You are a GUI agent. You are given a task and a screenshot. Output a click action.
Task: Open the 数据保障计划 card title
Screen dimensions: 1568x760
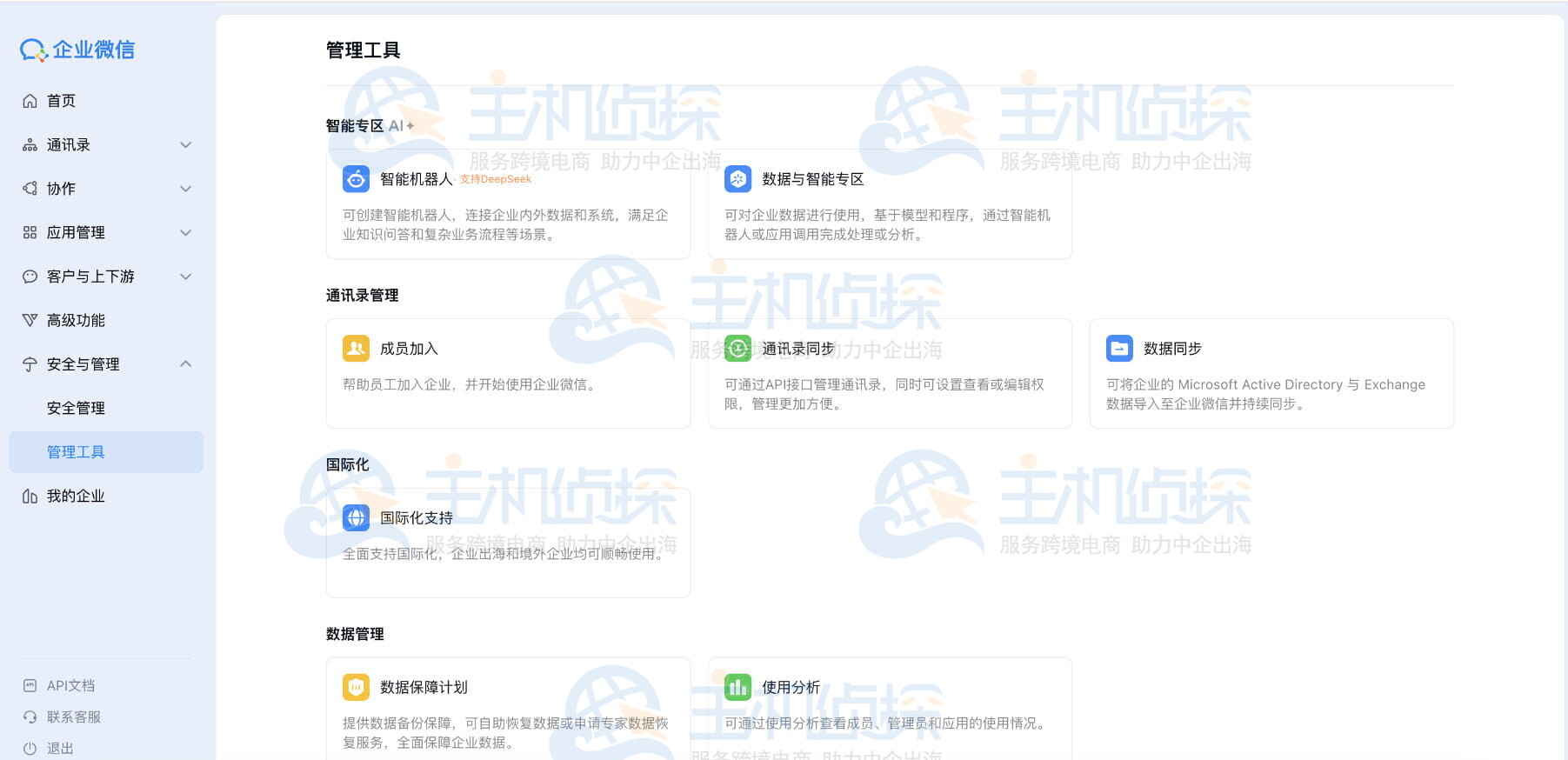pyautogui.click(x=424, y=688)
